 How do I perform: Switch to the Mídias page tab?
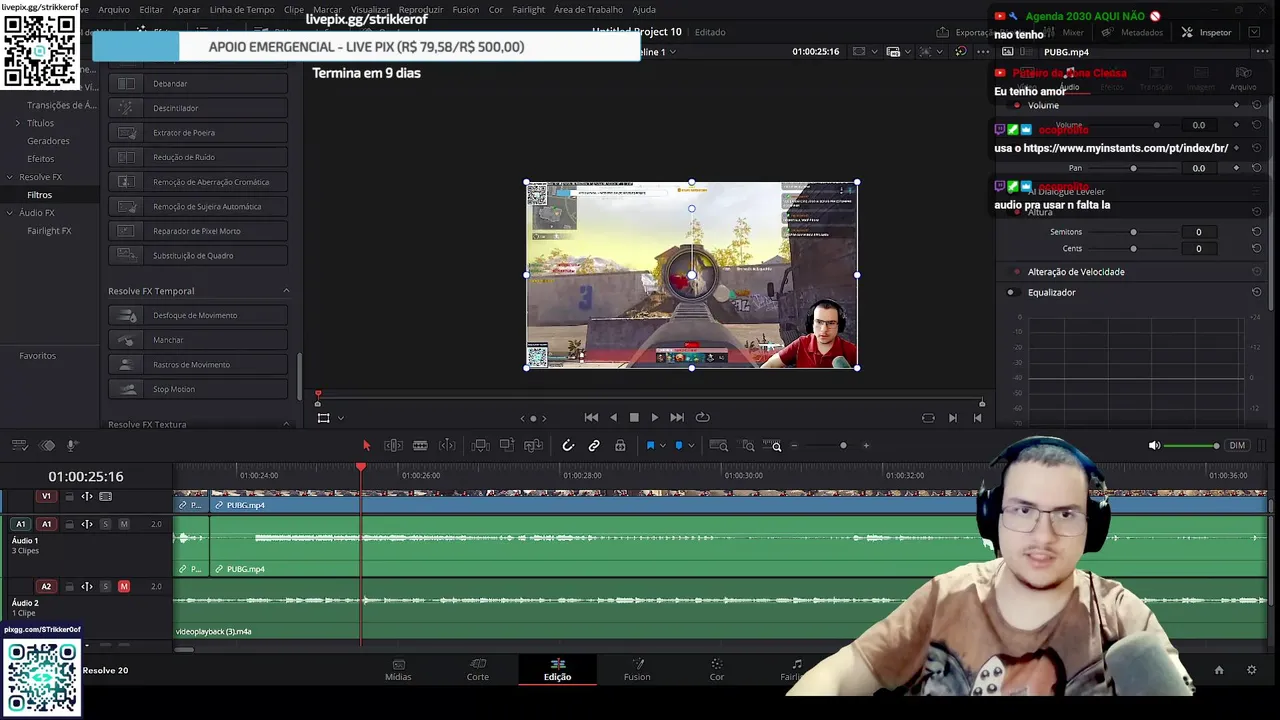click(x=398, y=670)
